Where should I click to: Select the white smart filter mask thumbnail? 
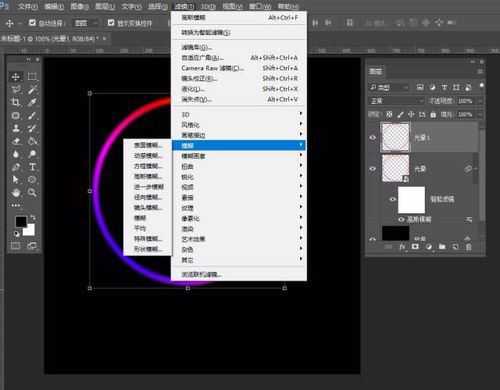(x=411, y=200)
